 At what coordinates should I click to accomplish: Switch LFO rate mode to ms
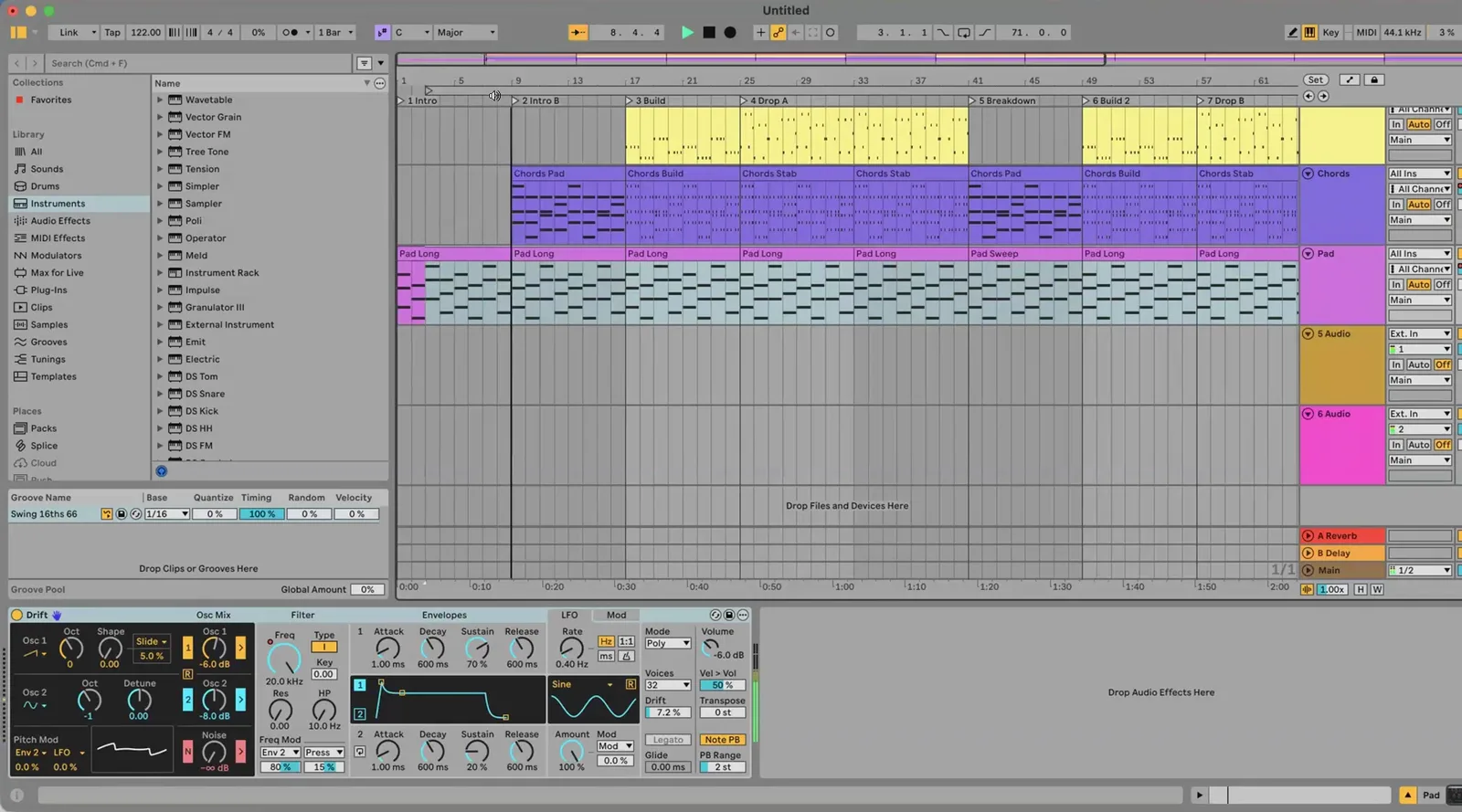tap(606, 656)
